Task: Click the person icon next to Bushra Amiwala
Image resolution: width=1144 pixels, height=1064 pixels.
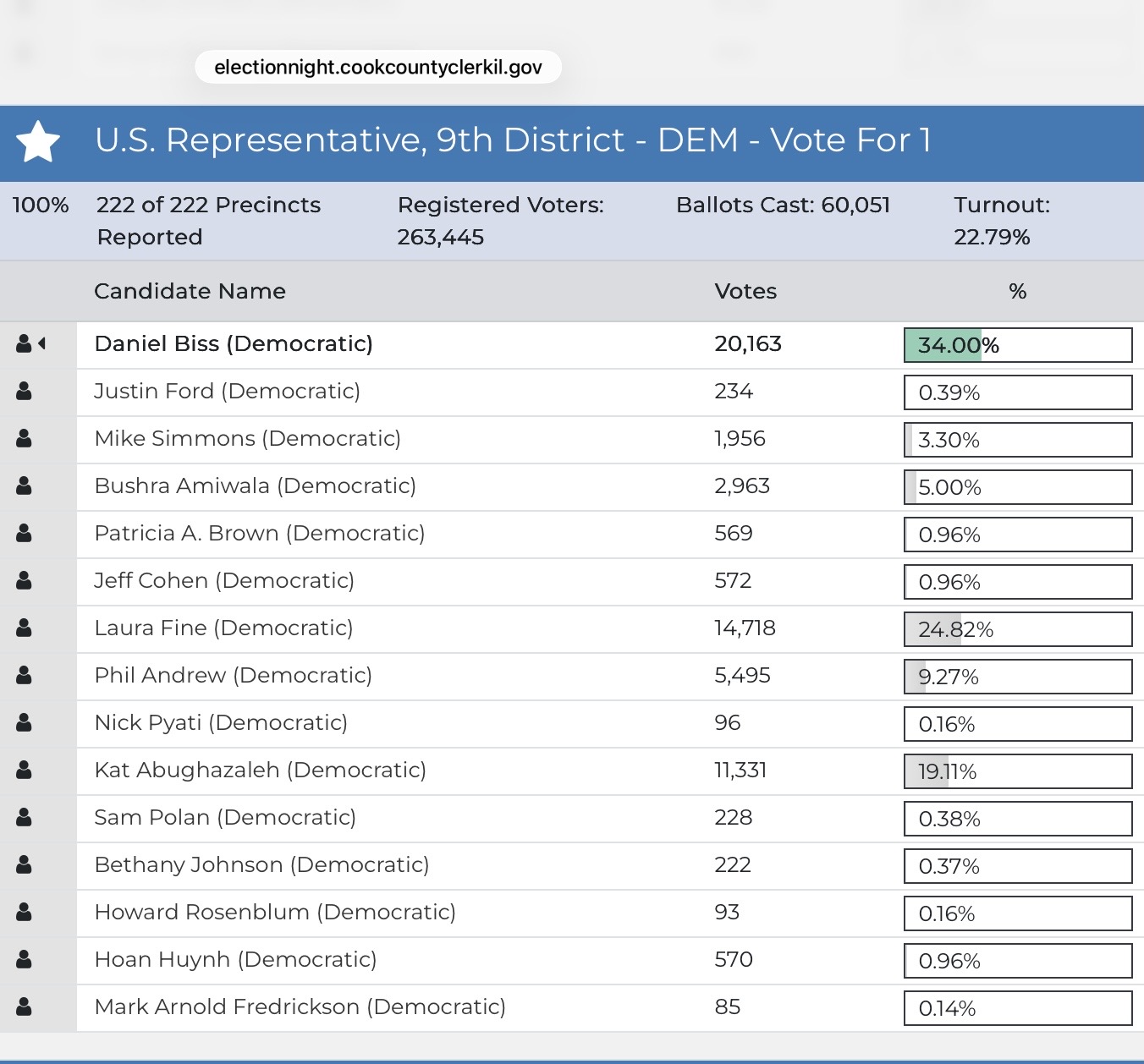Action: (24, 485)
